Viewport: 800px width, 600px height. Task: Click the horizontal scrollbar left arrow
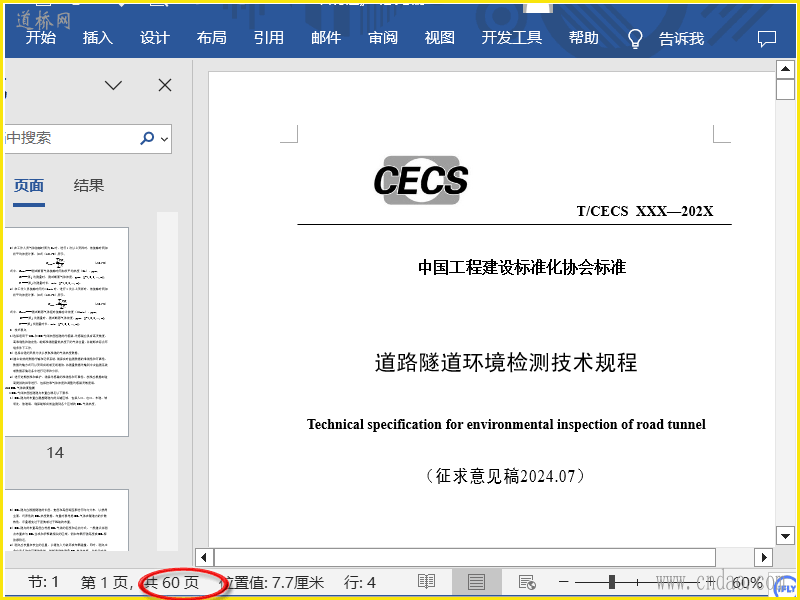coord(205,557)
